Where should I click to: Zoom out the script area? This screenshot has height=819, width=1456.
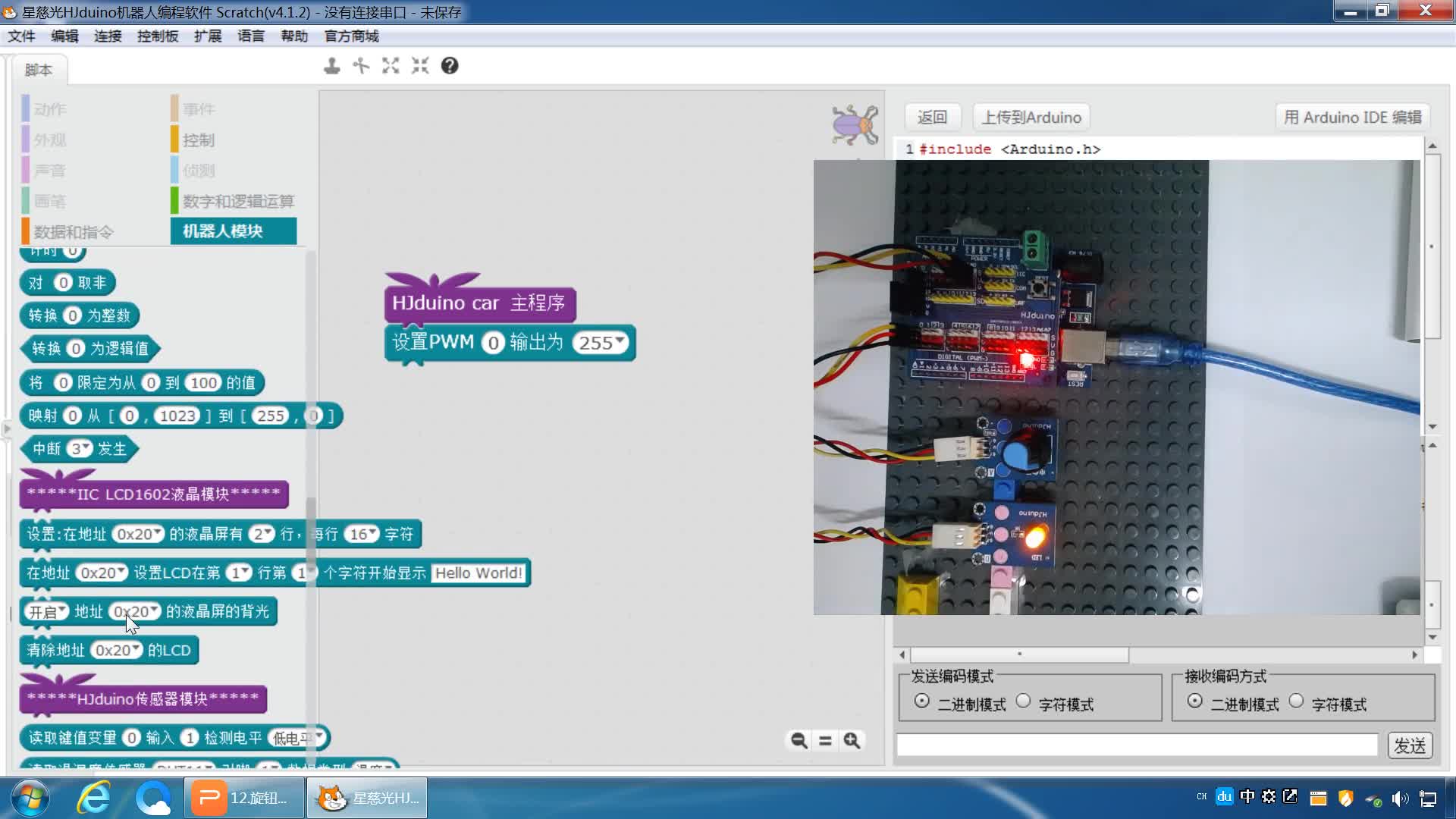[799, 740]
